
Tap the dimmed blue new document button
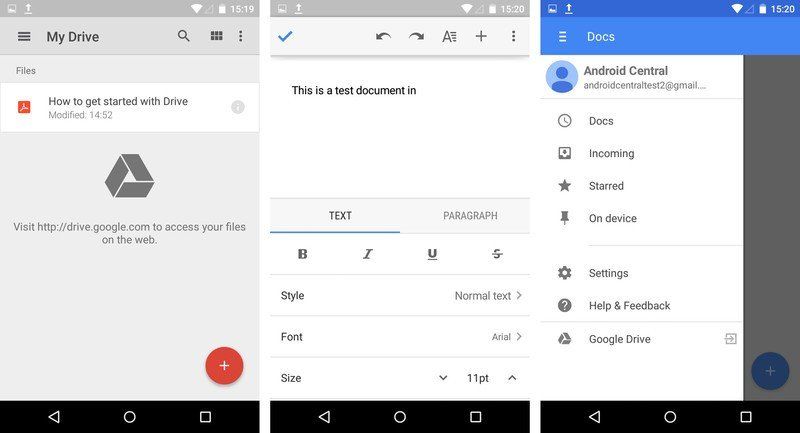pyautogui.click(x=770, y=371)
